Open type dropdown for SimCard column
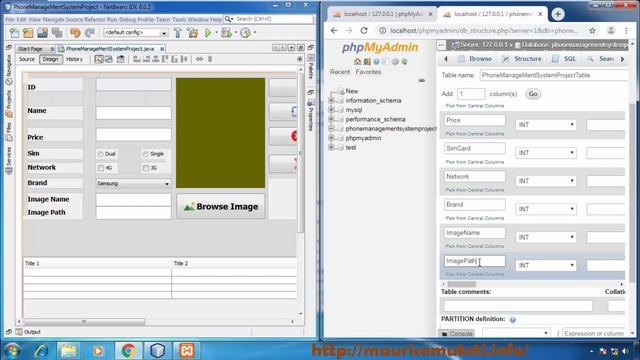 click(546, 153)
